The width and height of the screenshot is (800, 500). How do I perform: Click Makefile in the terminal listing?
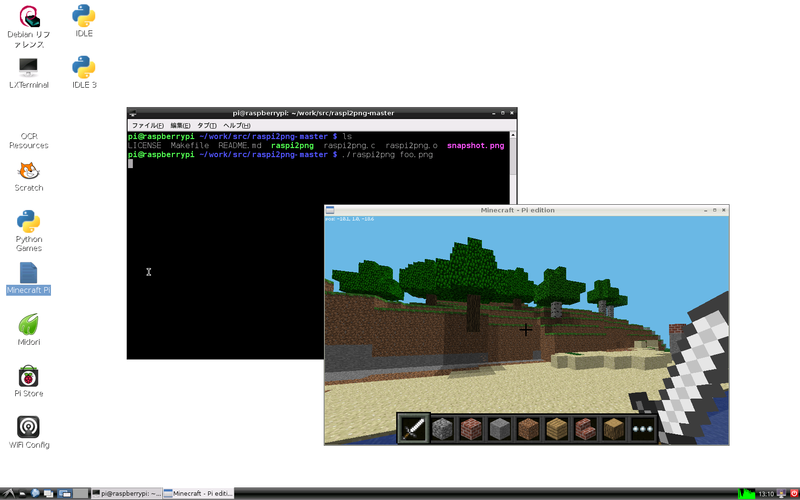[x=190, y=145]
